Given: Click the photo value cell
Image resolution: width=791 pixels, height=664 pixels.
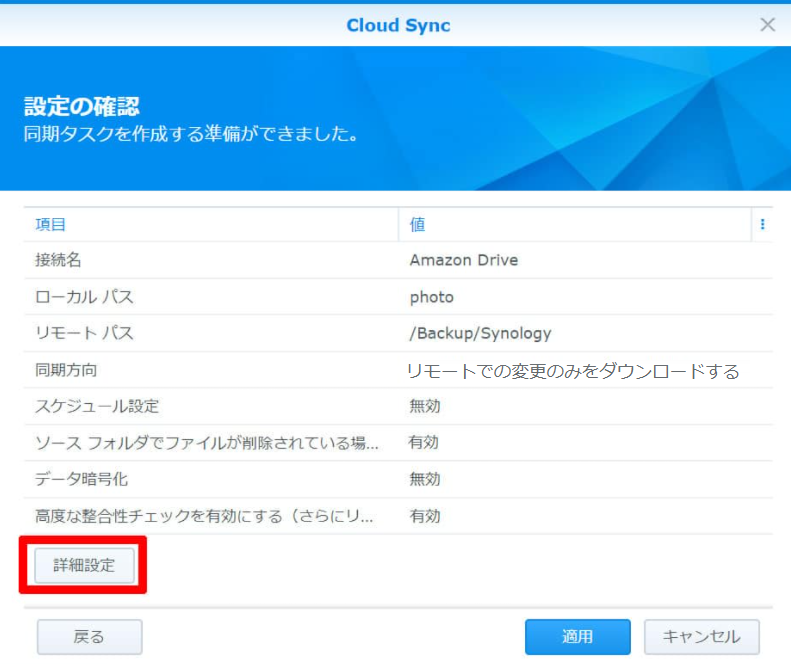Looking at the screenshot, I should pos(432,297).
